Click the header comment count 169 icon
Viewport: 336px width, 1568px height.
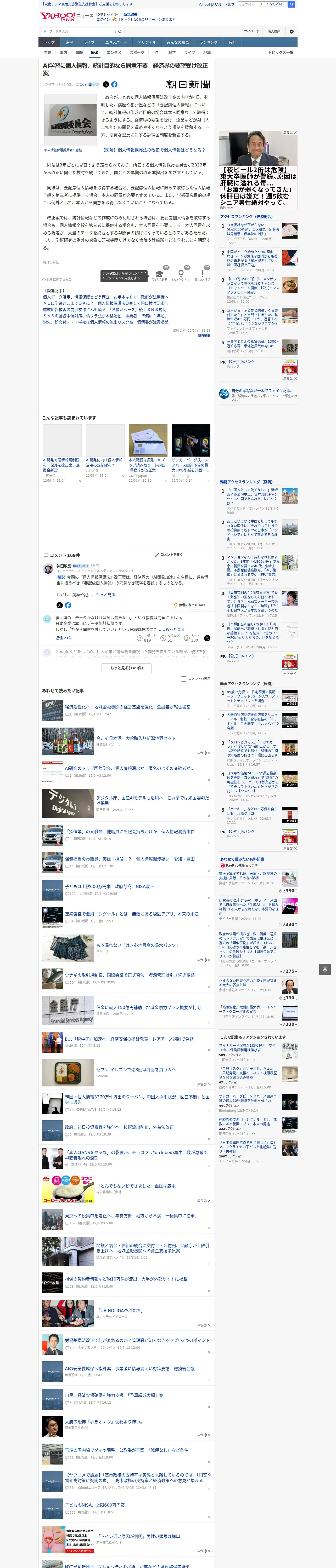coord(82,85)
